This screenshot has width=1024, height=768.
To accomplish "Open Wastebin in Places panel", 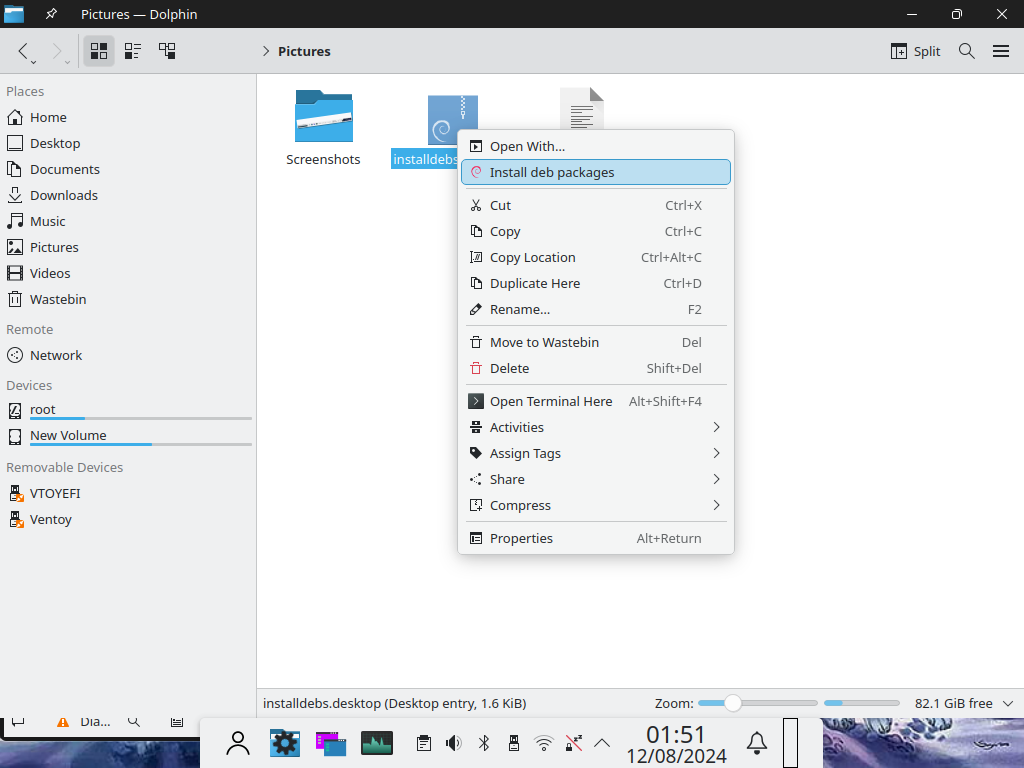I will pyautogui.click(x=128, y=299).
